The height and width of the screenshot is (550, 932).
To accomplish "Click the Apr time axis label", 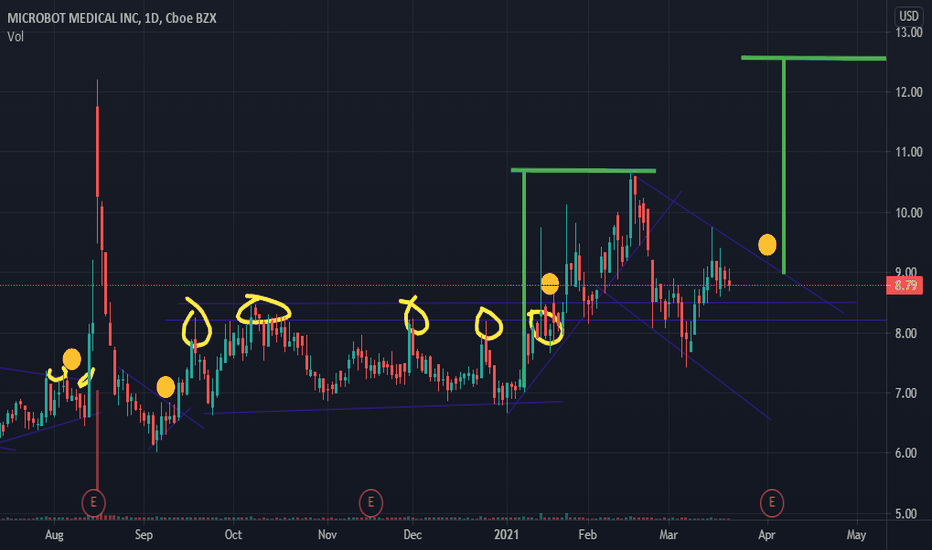I will [x=767, y=535].
